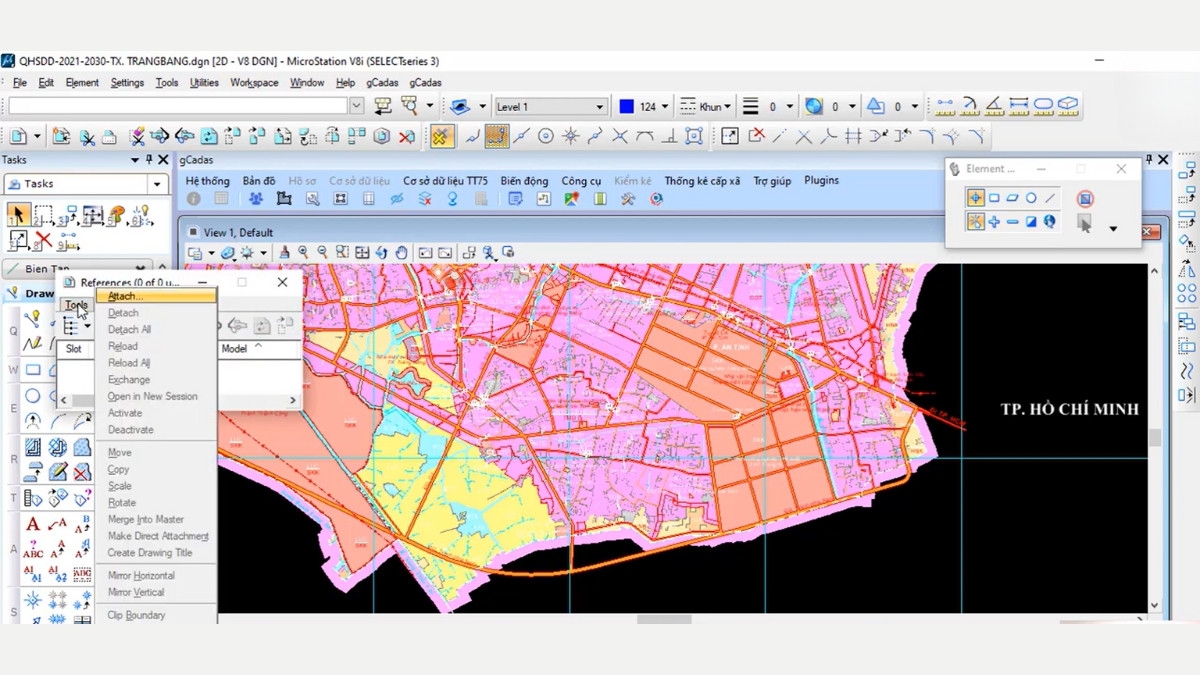Select the Place Circle tool in Drawing tasks

click(32, 397)
